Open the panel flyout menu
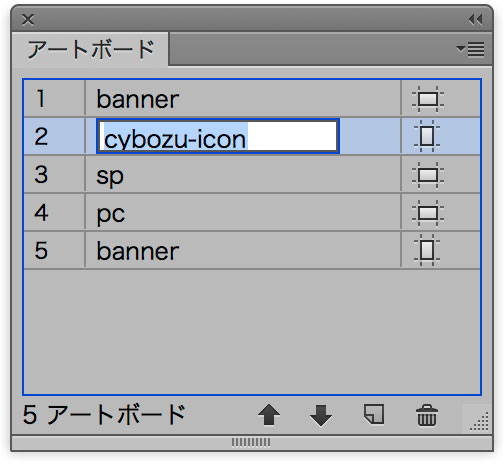Screen dimensions: 504x466 pos(470,49)
